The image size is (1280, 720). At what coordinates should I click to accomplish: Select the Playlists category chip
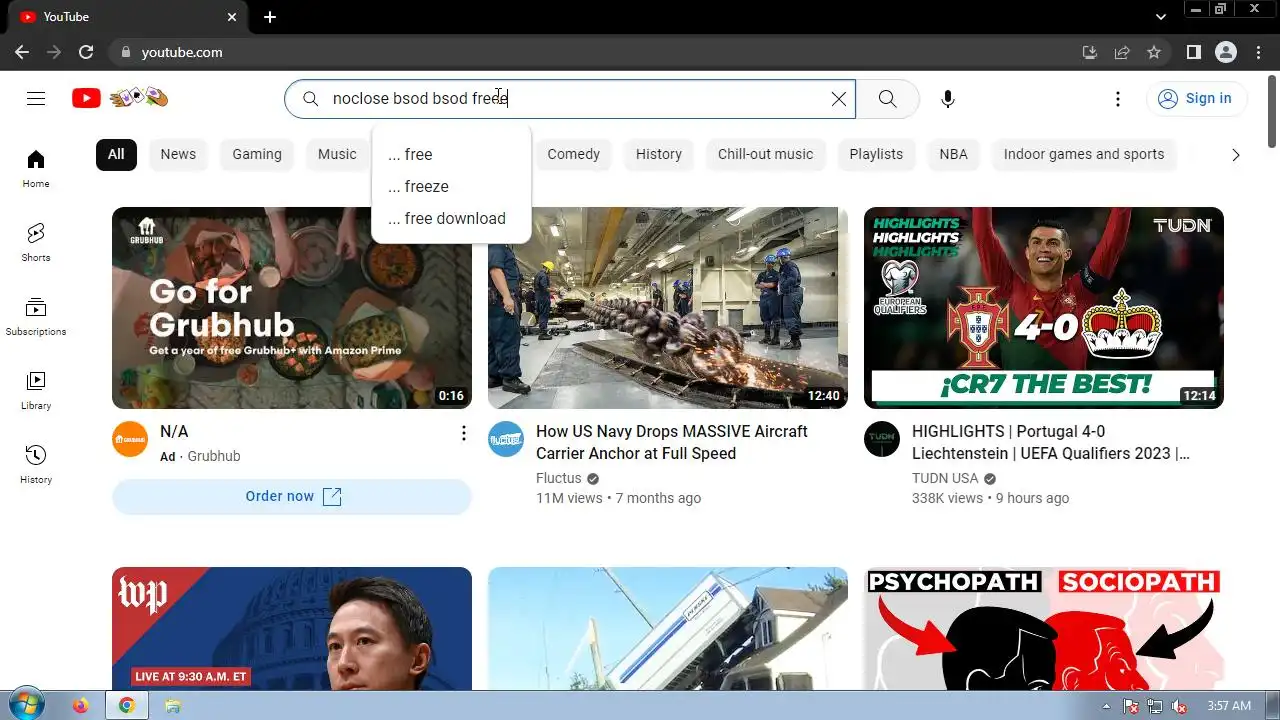click(876, 154)
